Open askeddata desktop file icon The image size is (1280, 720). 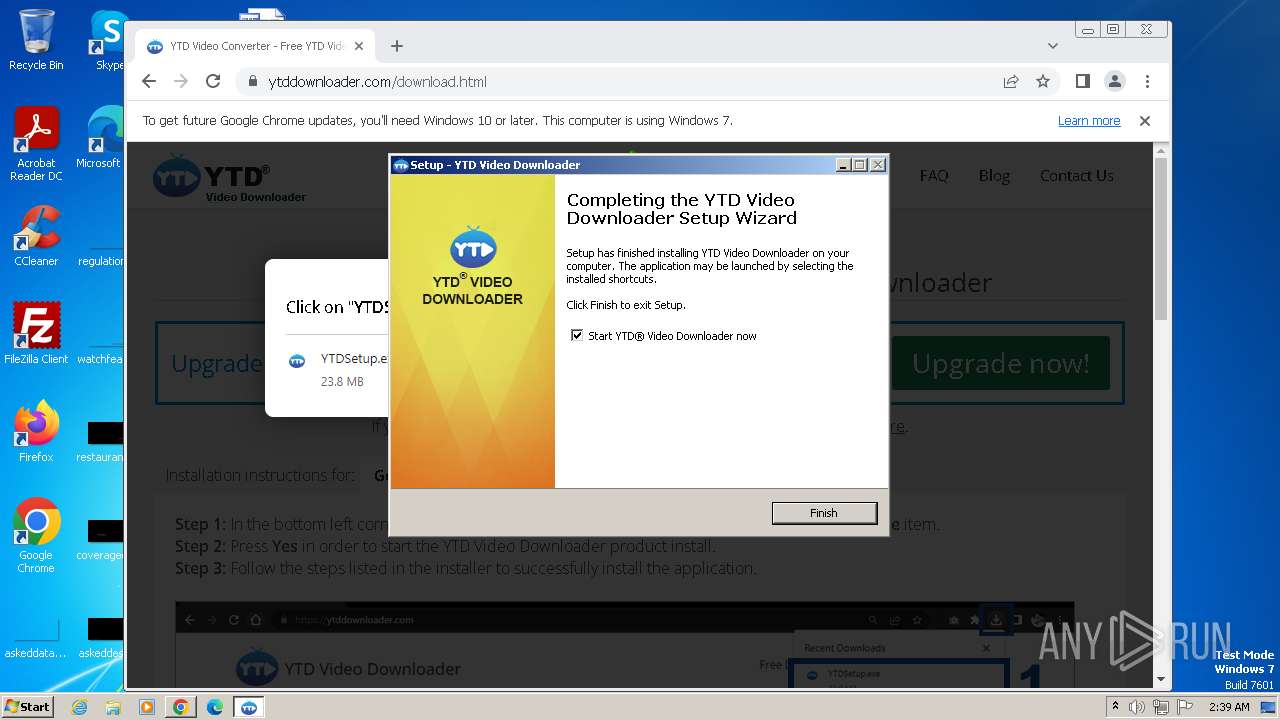click(x=36, y=640)
